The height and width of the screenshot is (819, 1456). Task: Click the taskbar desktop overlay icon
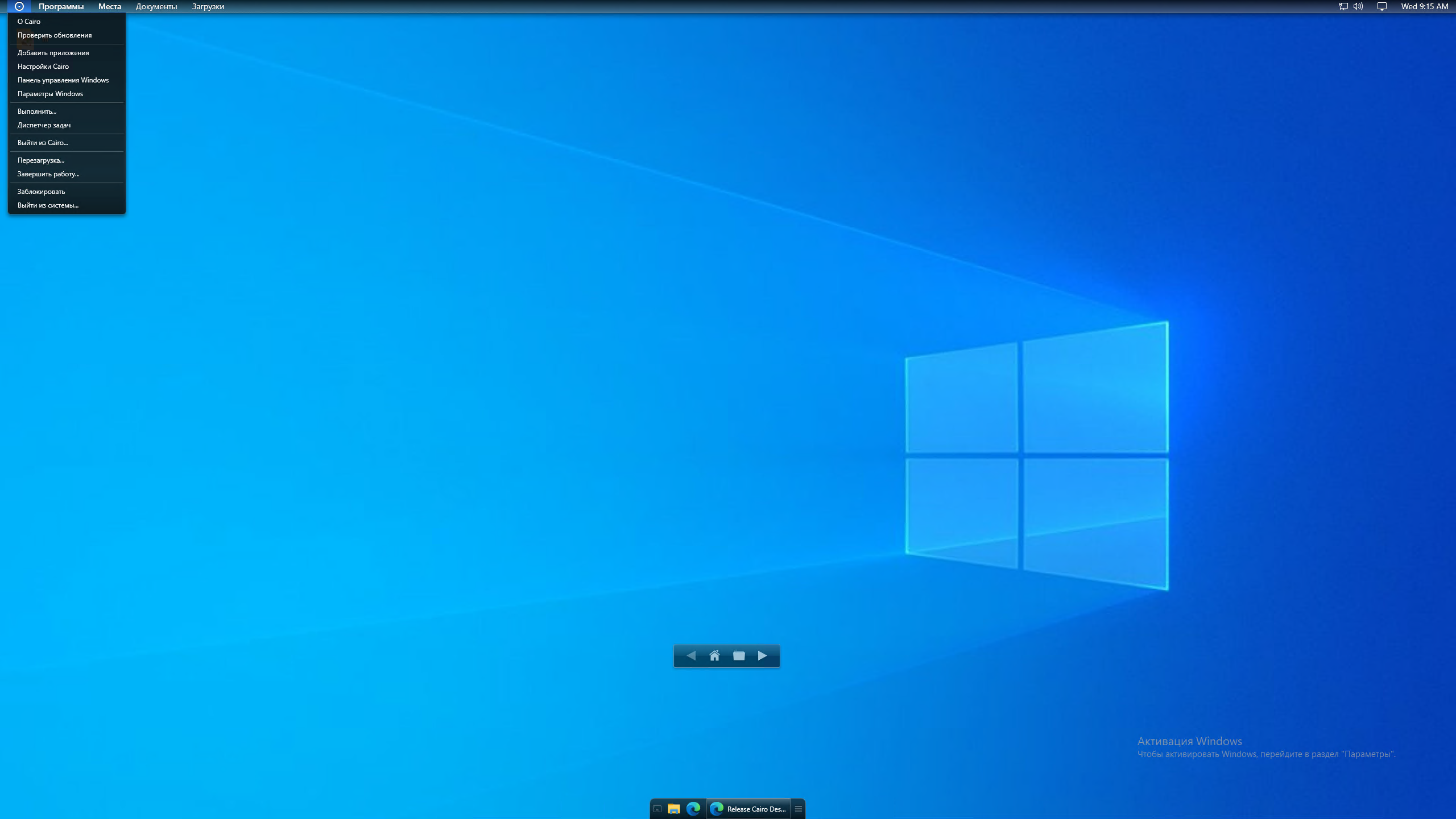coord(657,809)
